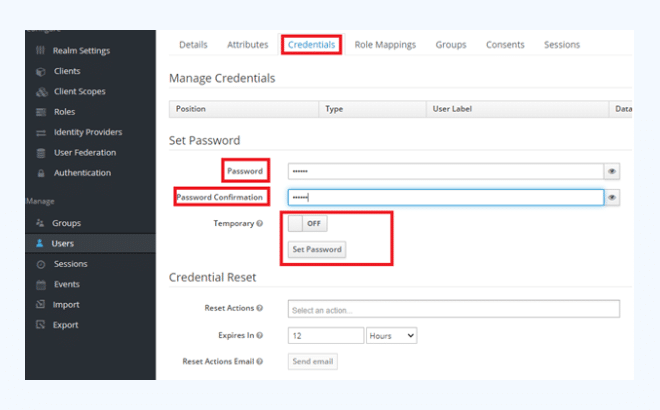Viewport: 660px width, 410px height.
Task: Click the Send email button
Action: click(312, 361)
